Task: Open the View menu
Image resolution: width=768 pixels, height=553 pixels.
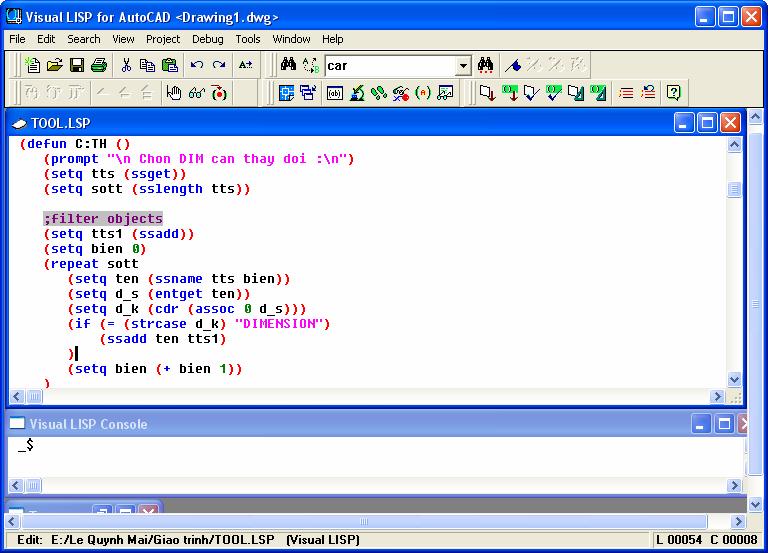Action: pos(123,39)
